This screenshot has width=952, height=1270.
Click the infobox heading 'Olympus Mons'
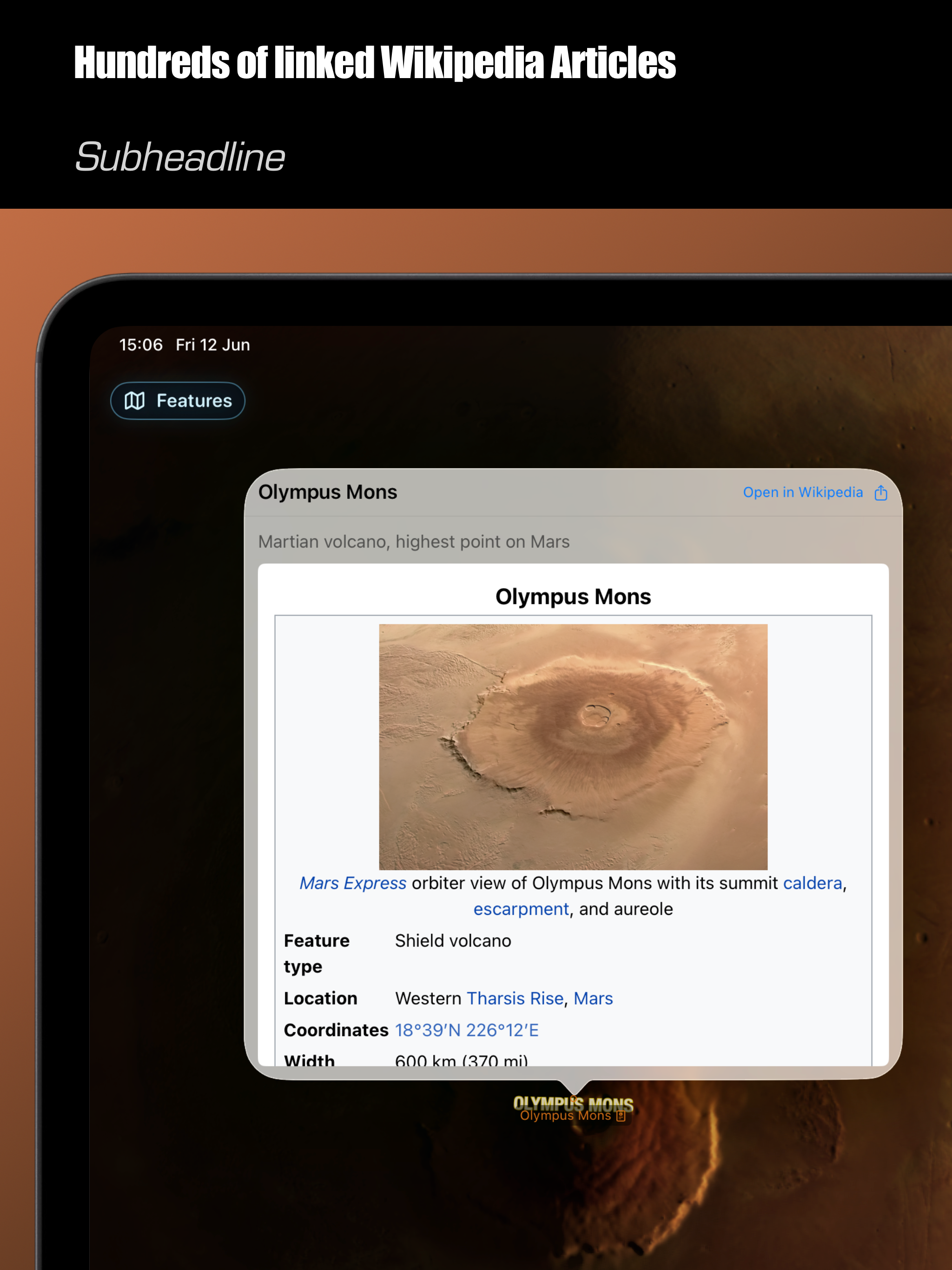pos(573,596)
